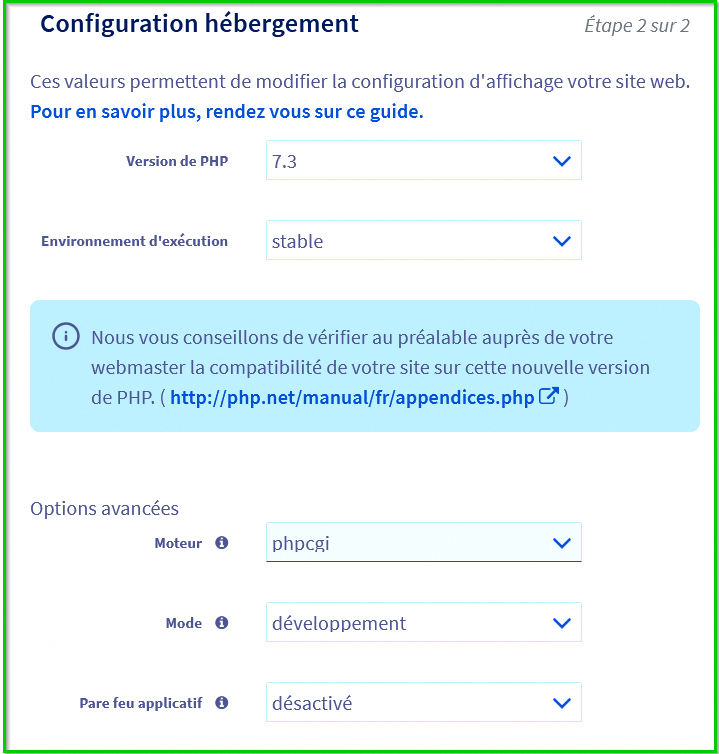Open the Moteur dropdown showing phpcgi
Image resolution: width=719 pixels, height=754 pixels.
pyautogui.click(x=410, y=543)
